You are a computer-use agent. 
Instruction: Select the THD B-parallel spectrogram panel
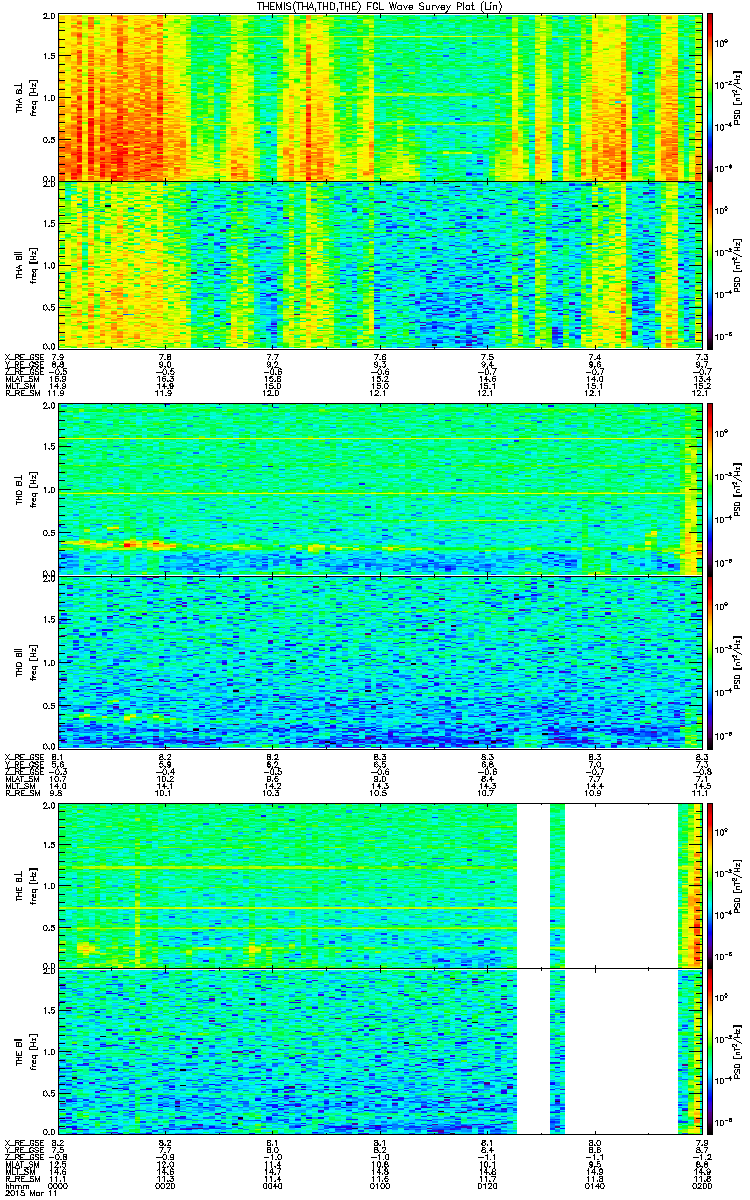pos(382,662)
